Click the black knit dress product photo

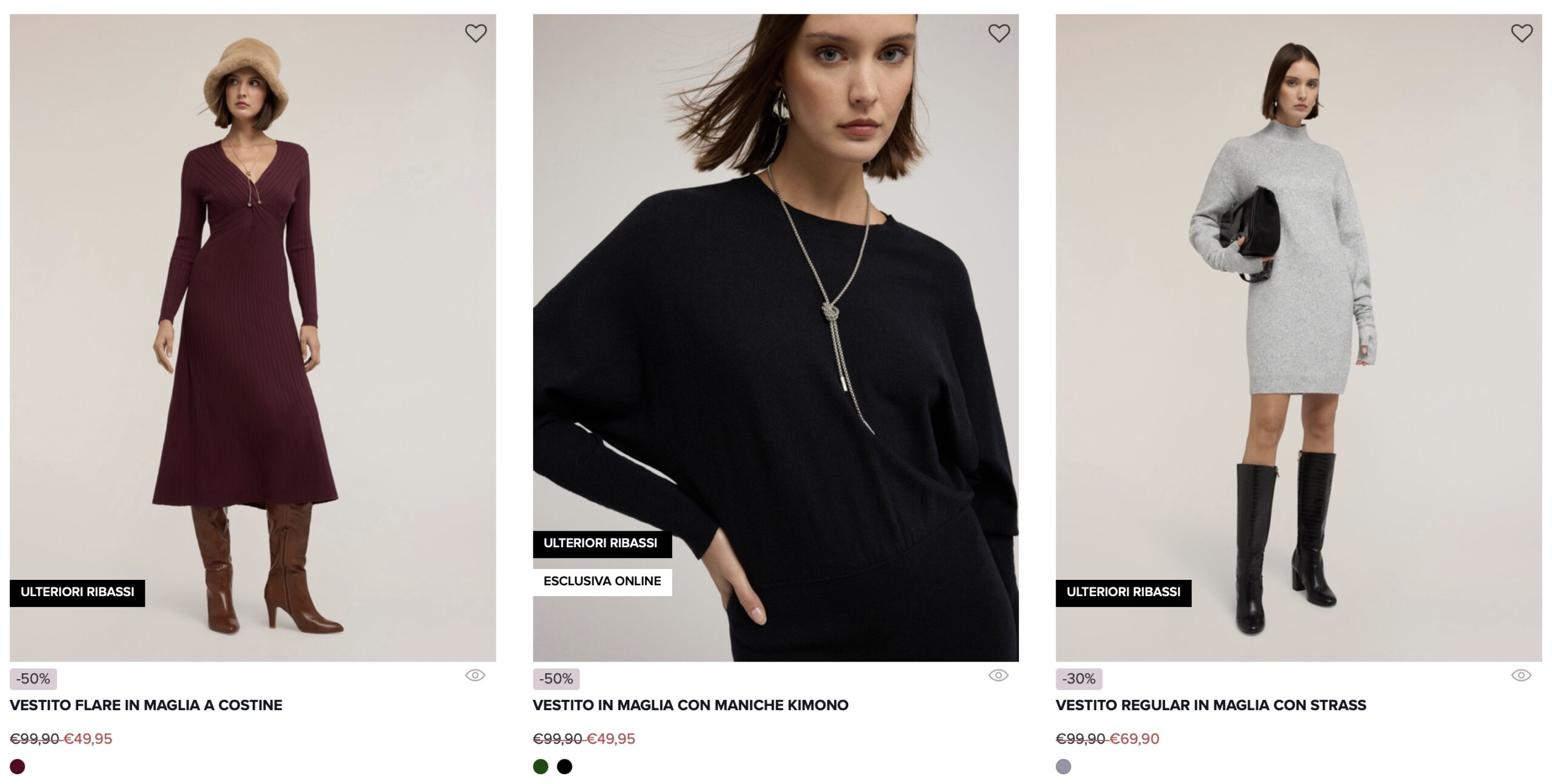click(775, 303)
